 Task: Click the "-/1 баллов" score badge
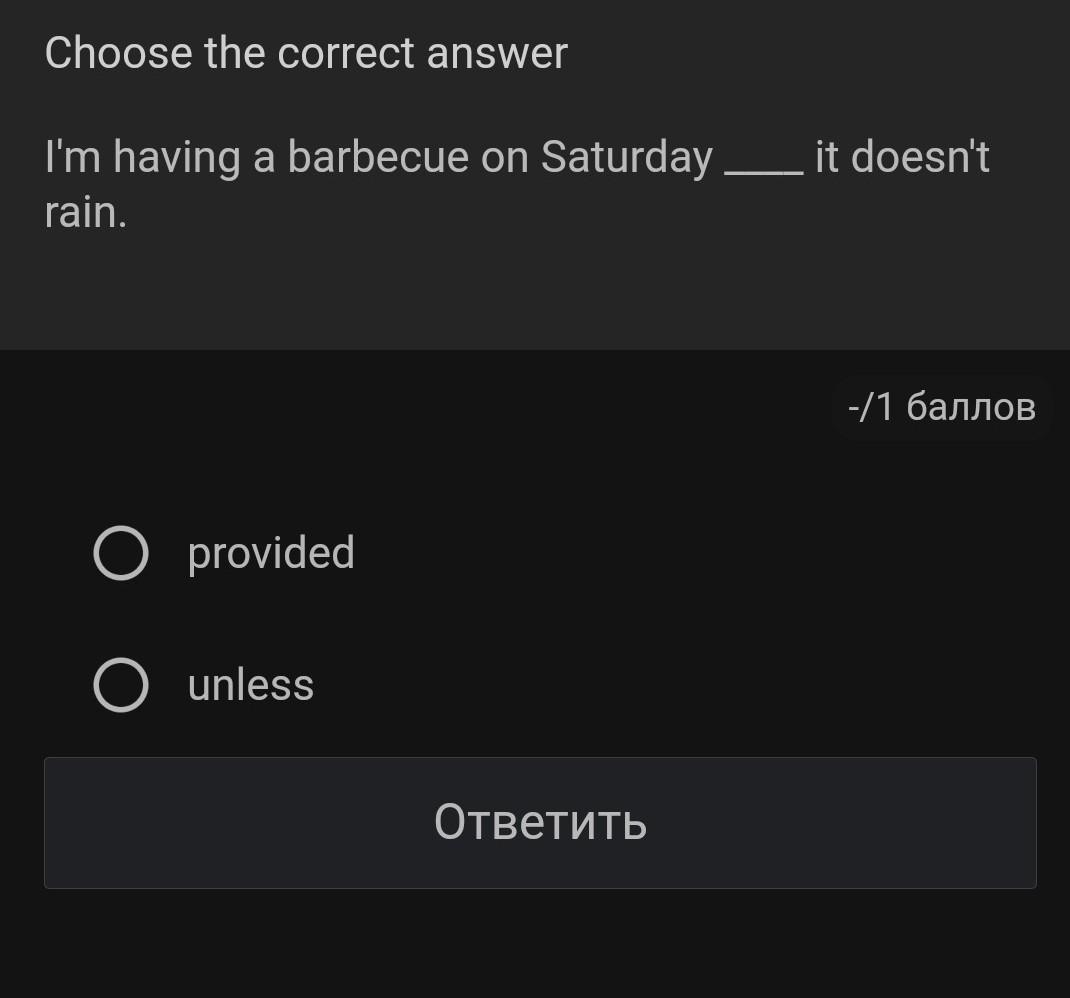941,407
